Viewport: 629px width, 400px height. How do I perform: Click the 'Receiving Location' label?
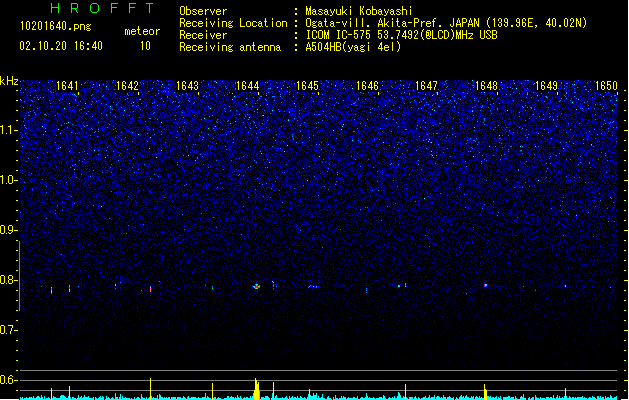click(233, 23)
